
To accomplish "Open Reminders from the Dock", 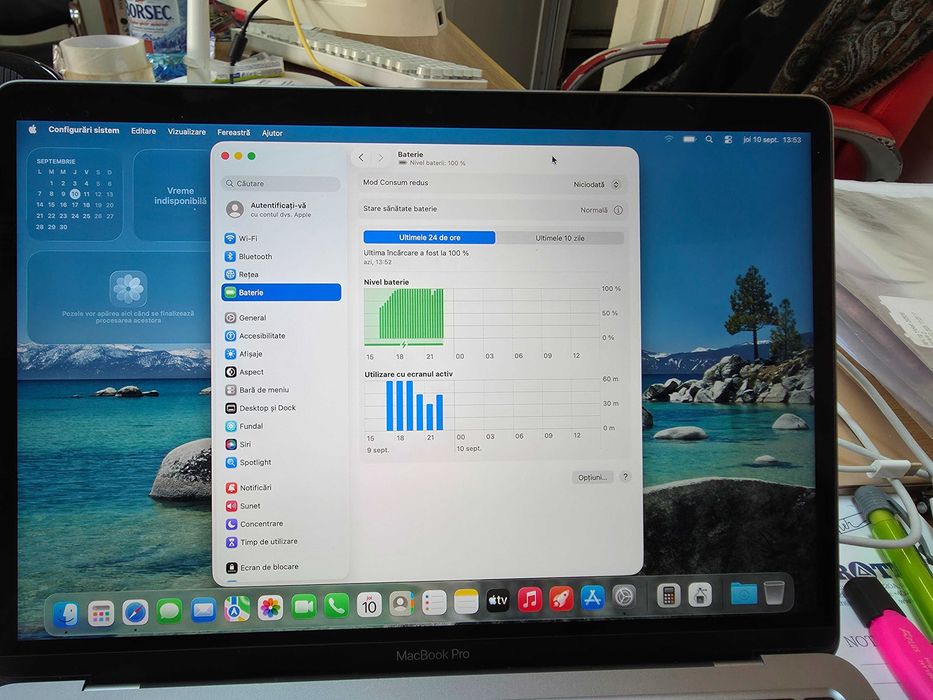I will coord(434,603).
